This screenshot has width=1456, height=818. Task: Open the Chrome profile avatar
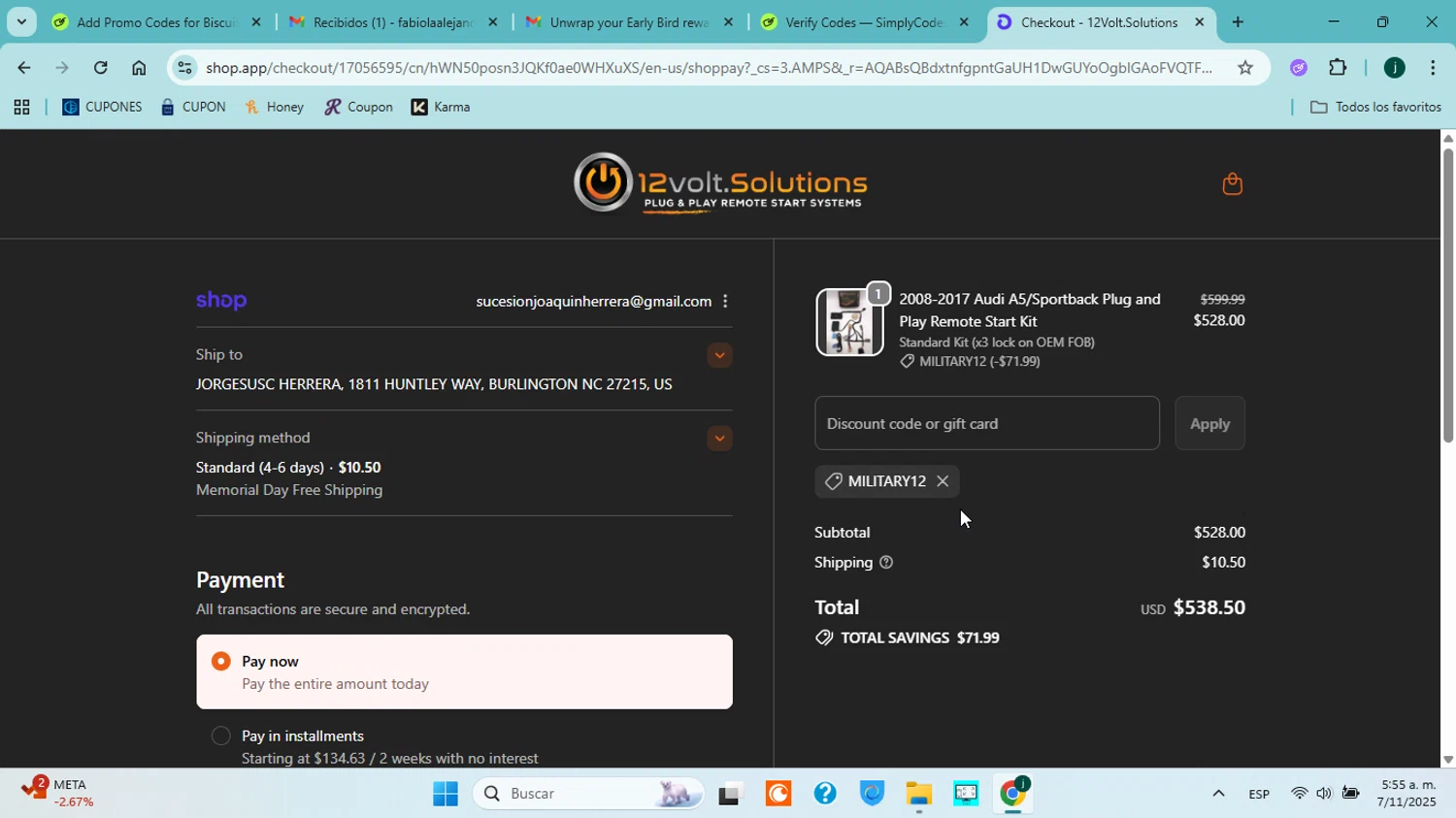tap(1394, 68)
